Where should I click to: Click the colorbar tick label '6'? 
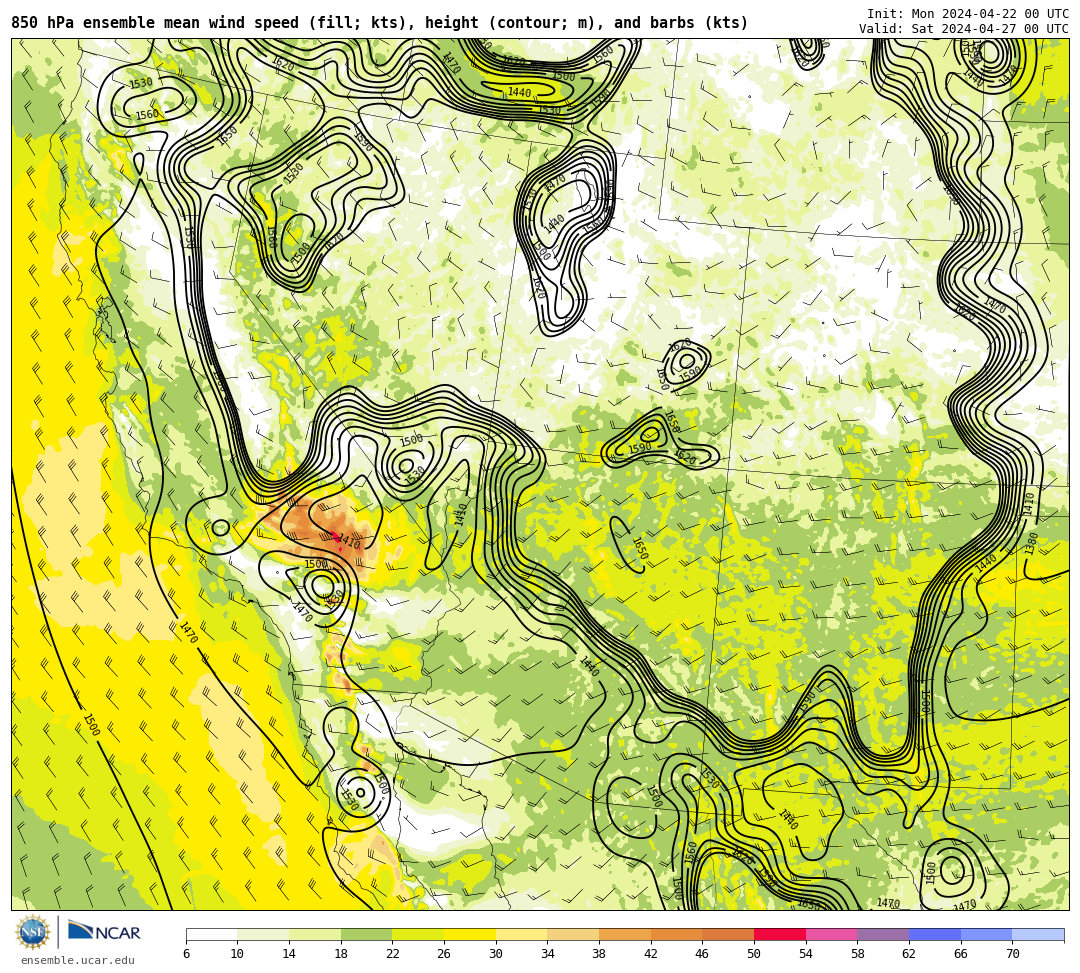pyautogui.click(x=186, y=954)
